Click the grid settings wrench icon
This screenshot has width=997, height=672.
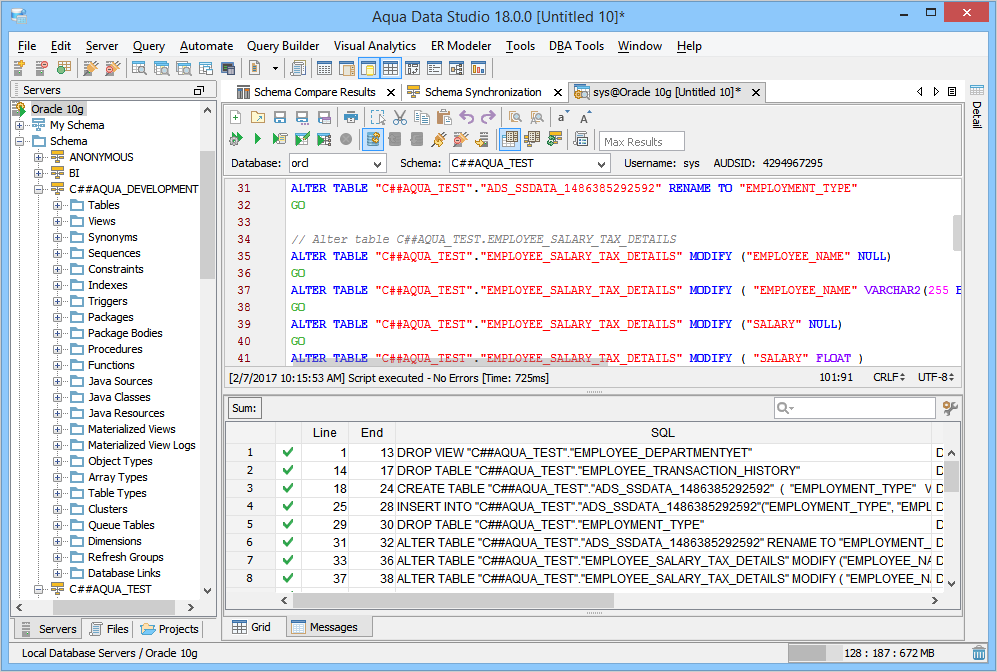point(950,408)
